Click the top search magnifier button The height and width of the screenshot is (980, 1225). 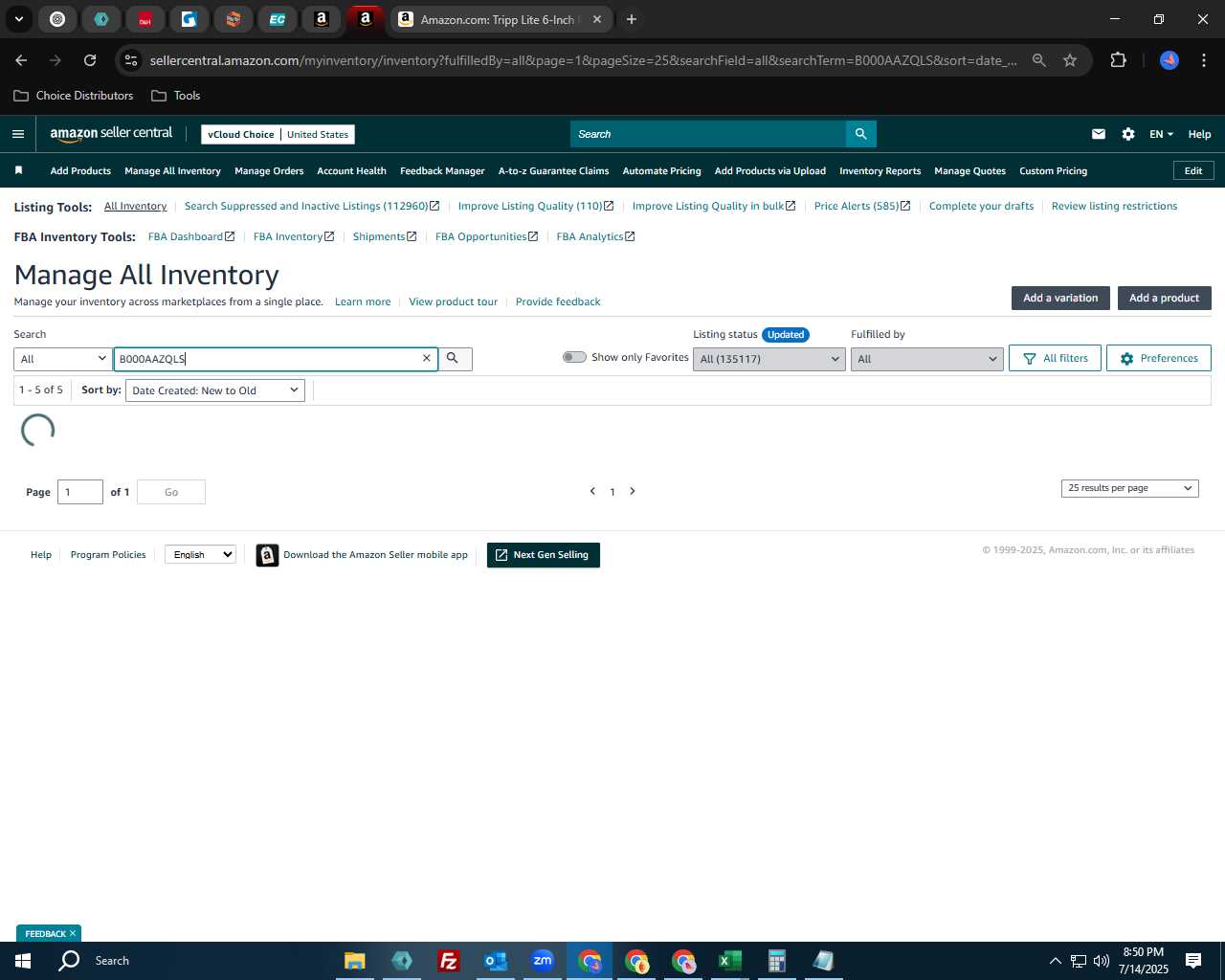pos(861,134)
